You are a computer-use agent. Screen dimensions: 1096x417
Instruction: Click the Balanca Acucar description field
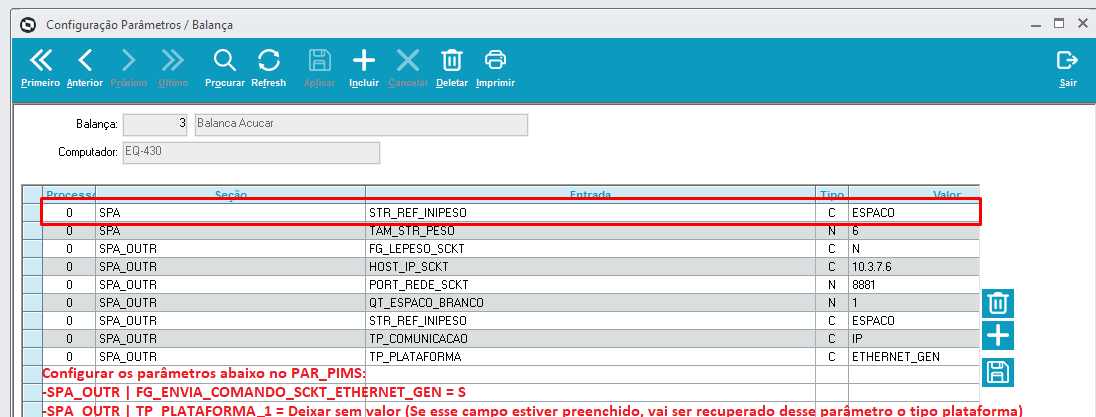pyautogui.click(x=361, y=124)
